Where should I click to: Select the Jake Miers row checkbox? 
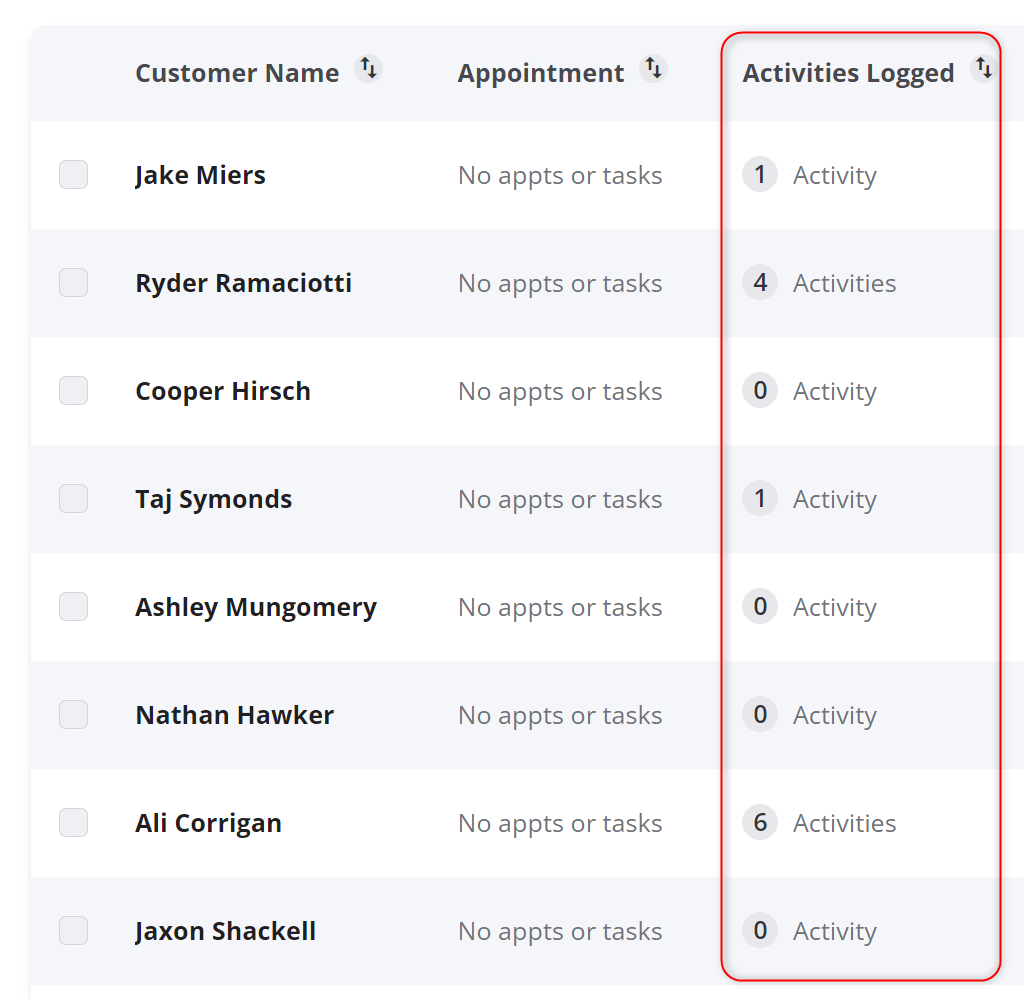(x=73, y=174)
